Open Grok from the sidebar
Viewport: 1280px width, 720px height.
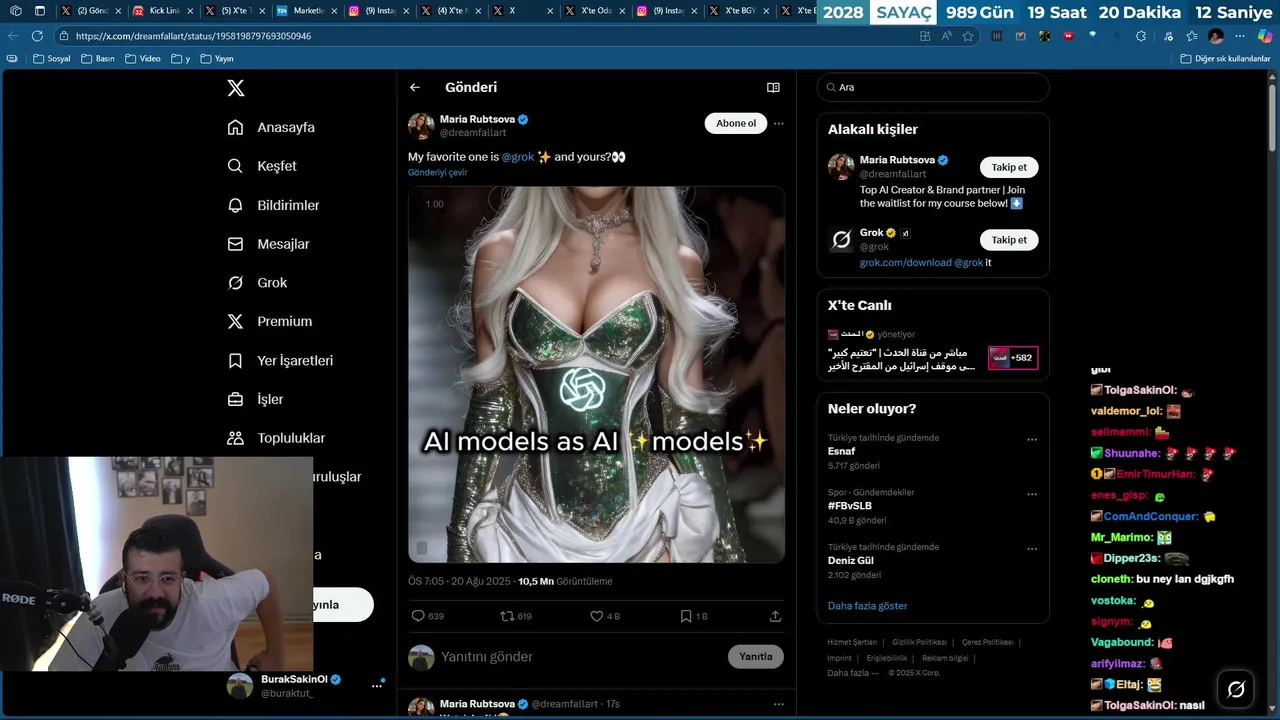(x=257, y=283)
